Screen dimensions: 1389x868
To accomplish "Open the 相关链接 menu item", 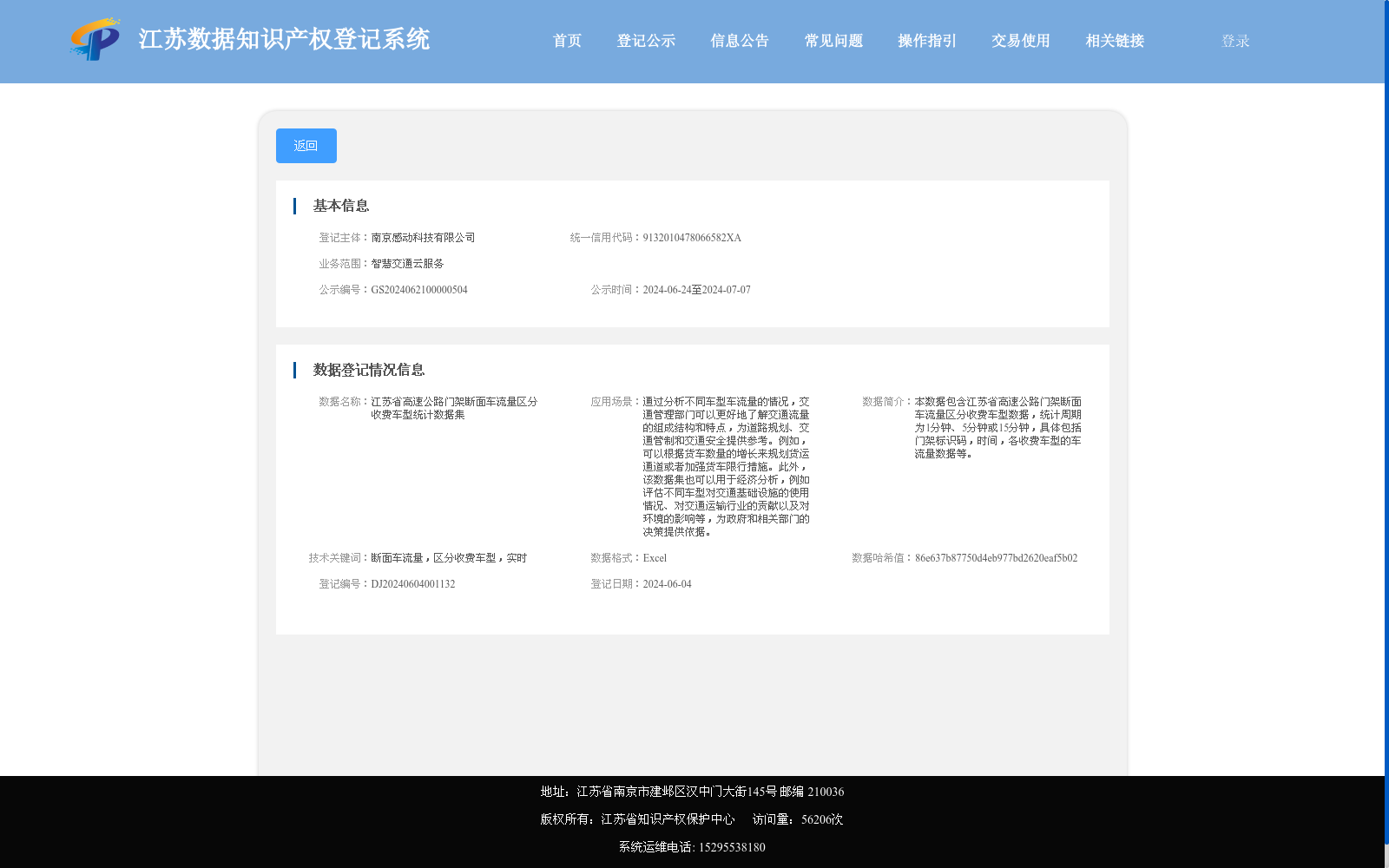I will click(x=1115, y=41).
